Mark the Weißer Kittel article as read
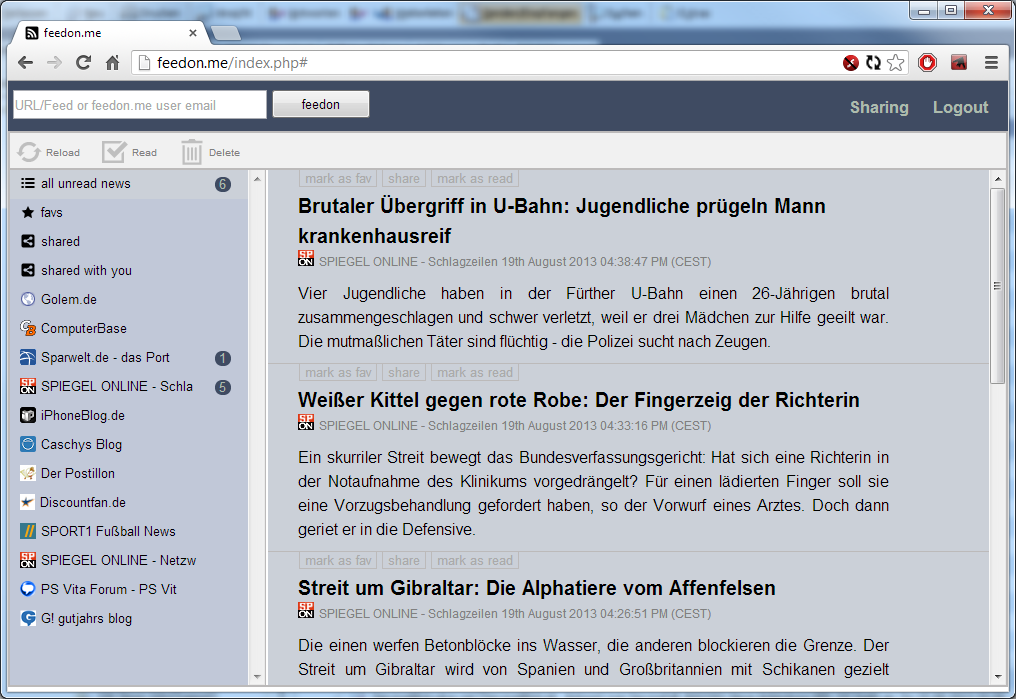 474,372
